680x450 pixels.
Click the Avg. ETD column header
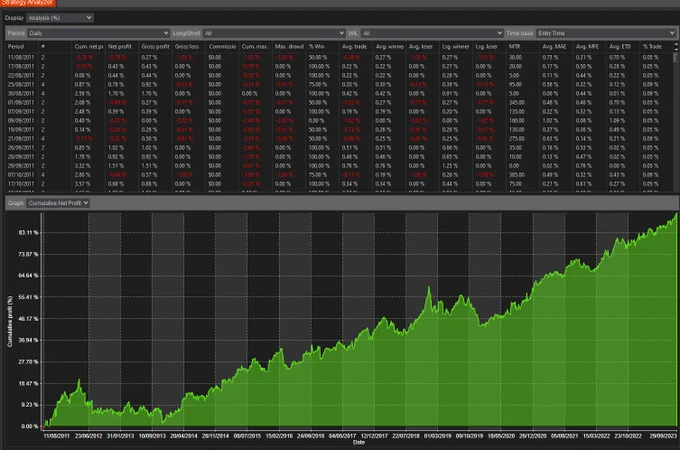[x=623, y=46]
